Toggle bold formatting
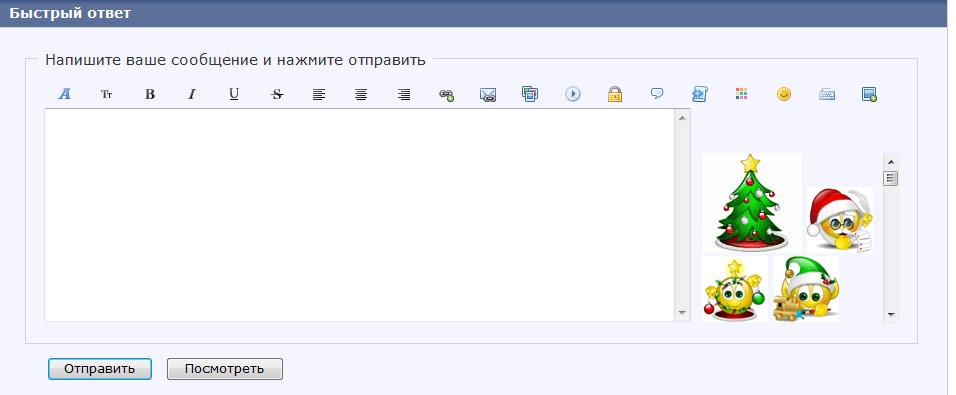This screenshot has height=395, width=956. 150,94
